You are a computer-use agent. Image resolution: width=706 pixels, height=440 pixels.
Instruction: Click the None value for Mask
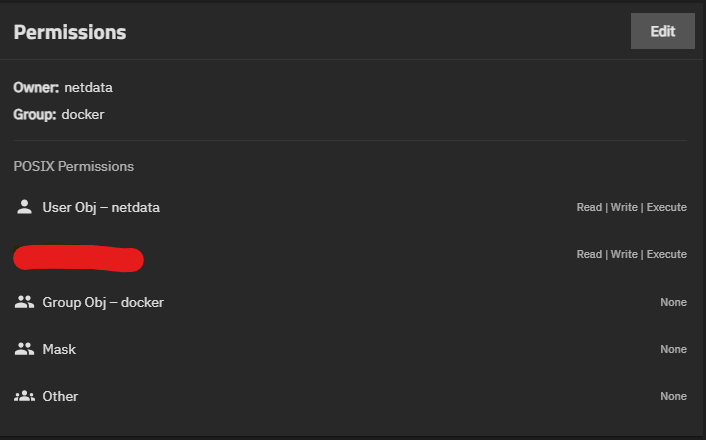673,350
